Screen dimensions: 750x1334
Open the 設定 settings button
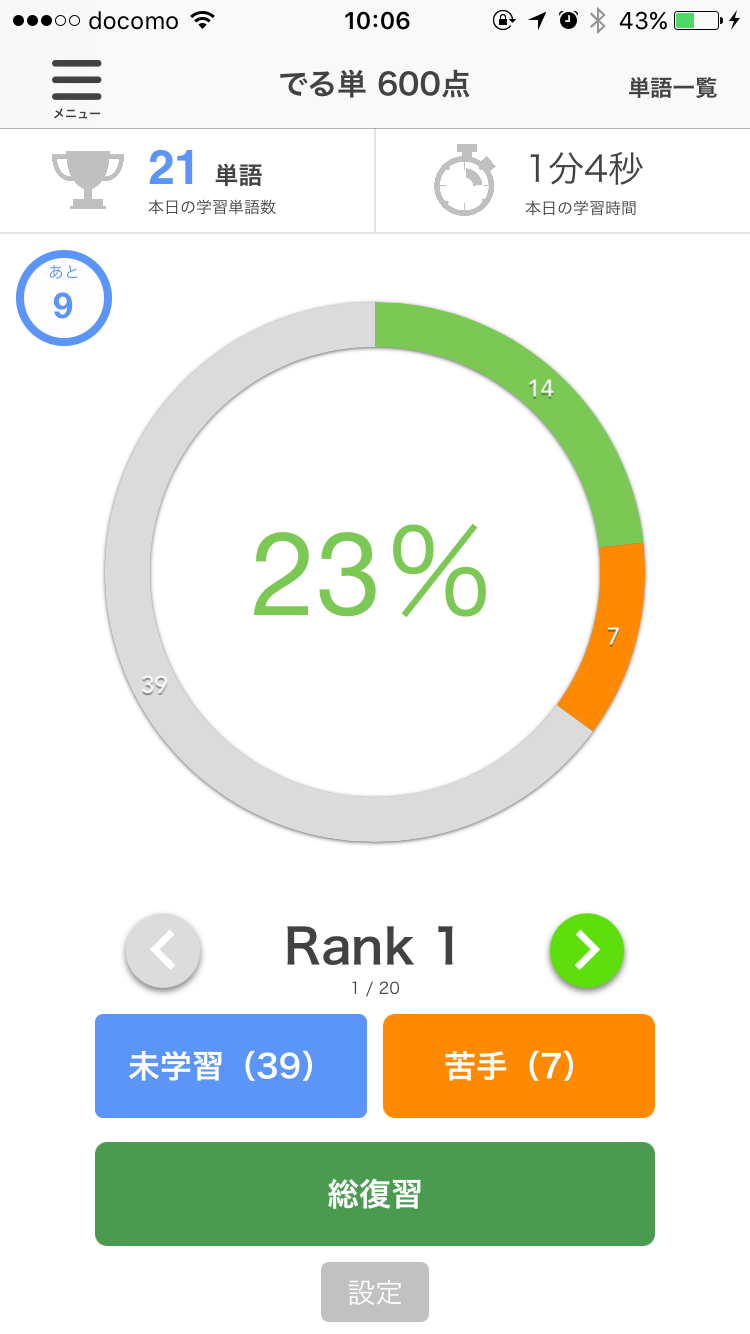pos(375,1292)
